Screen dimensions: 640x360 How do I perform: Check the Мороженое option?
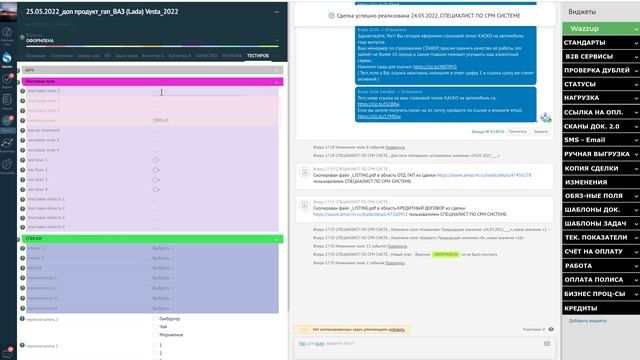tap(155, 335)
